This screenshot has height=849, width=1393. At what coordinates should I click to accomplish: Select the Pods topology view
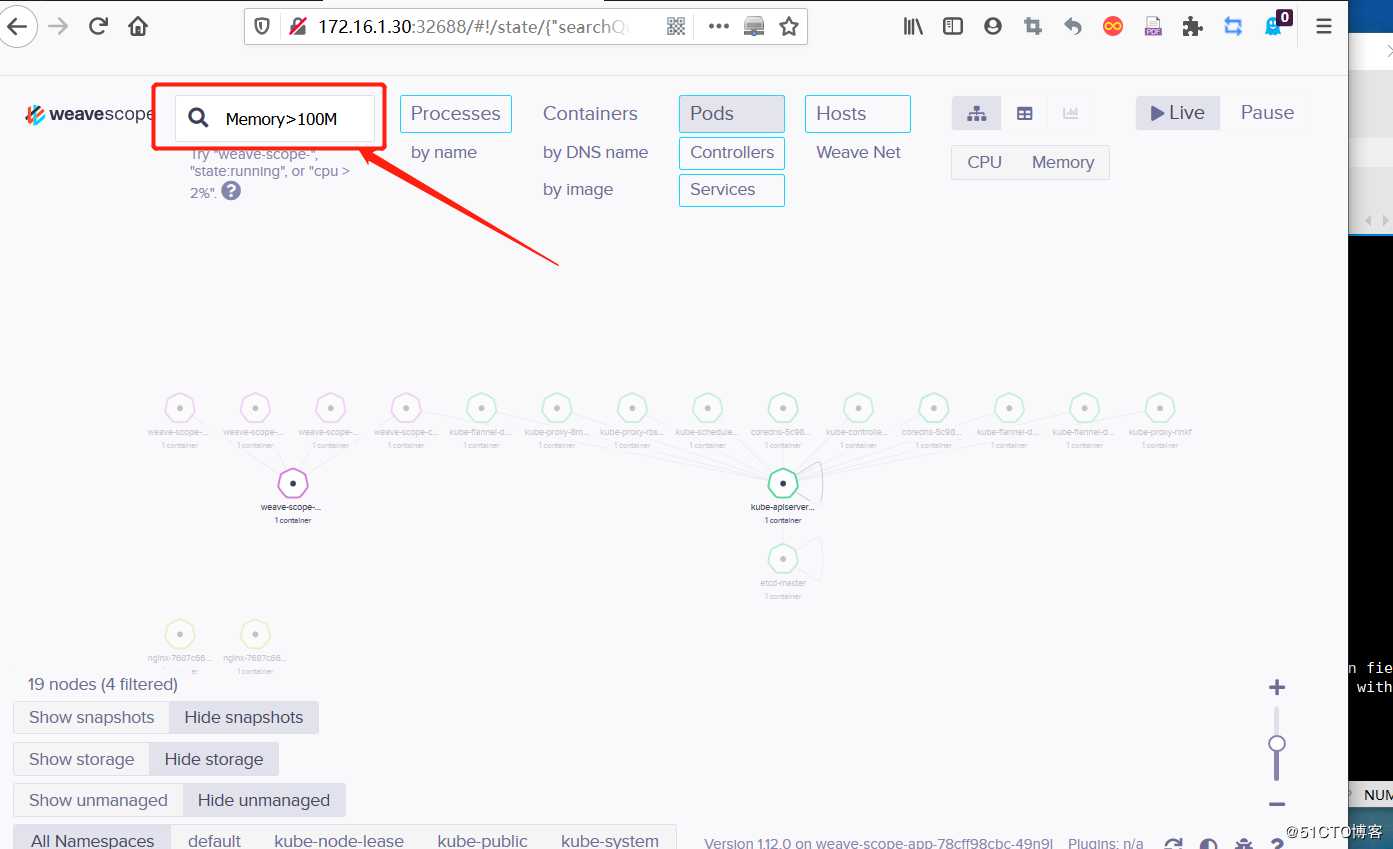pyautogui.click(x=732, y=114)
